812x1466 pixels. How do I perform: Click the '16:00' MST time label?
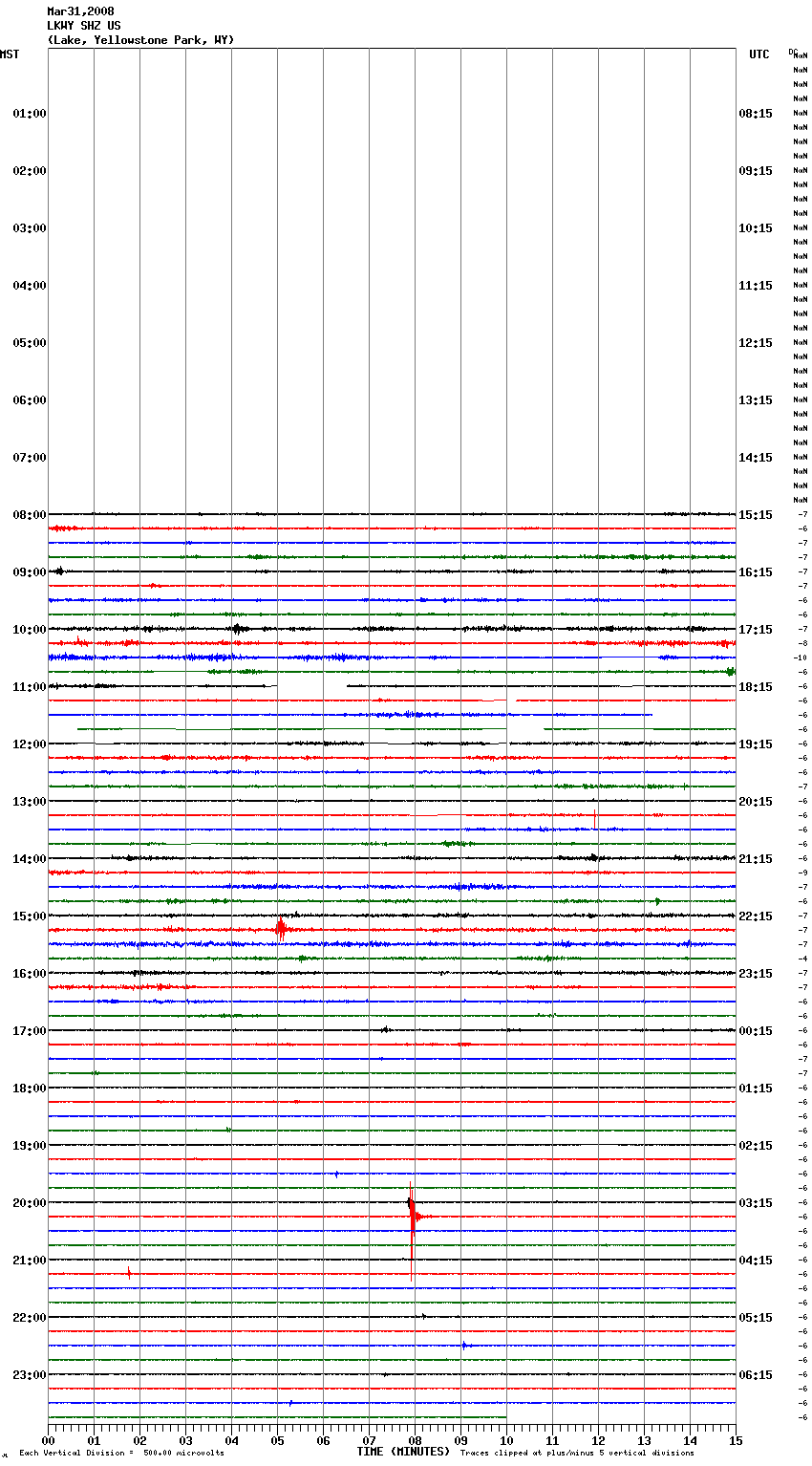(30, 974)
